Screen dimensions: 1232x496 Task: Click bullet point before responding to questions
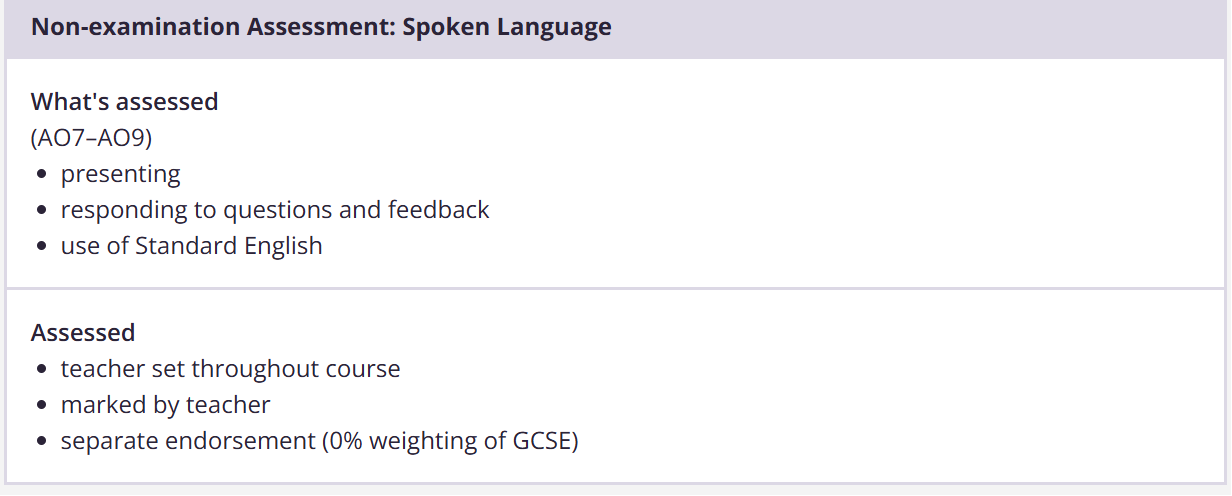pos(41,211)
